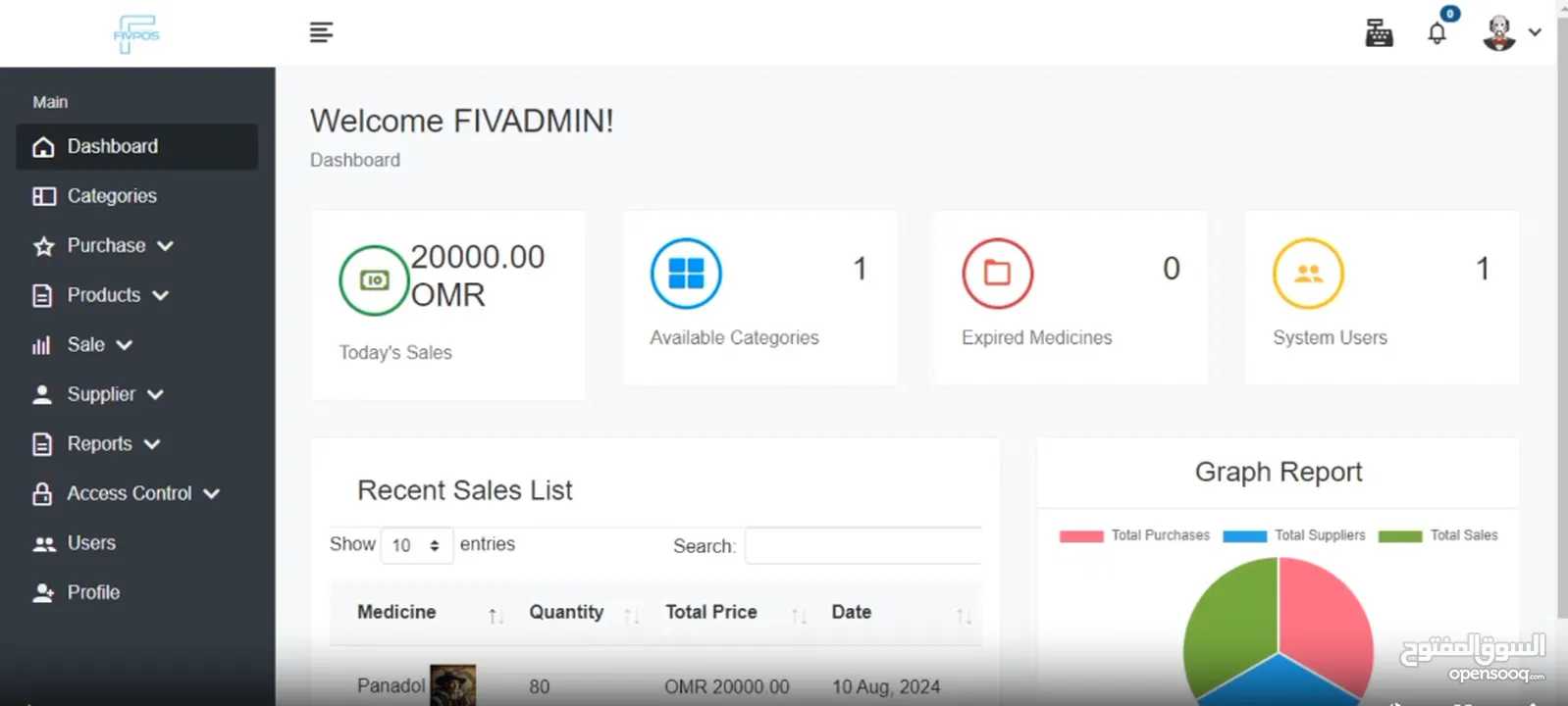Click the Recent Sales List heading
The width and height of the screenshot is (1568, 706).
[x=465, y=490]
